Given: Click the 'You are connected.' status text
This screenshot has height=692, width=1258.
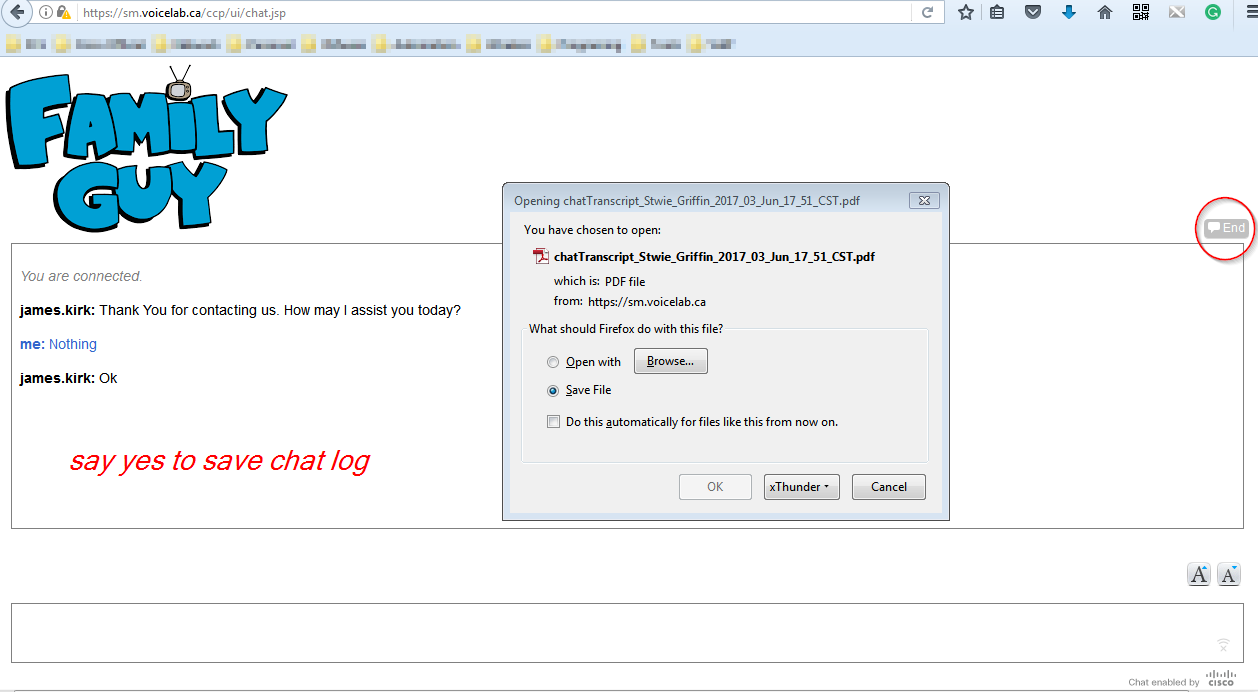Looking at the screenshot, I should 81,276.
